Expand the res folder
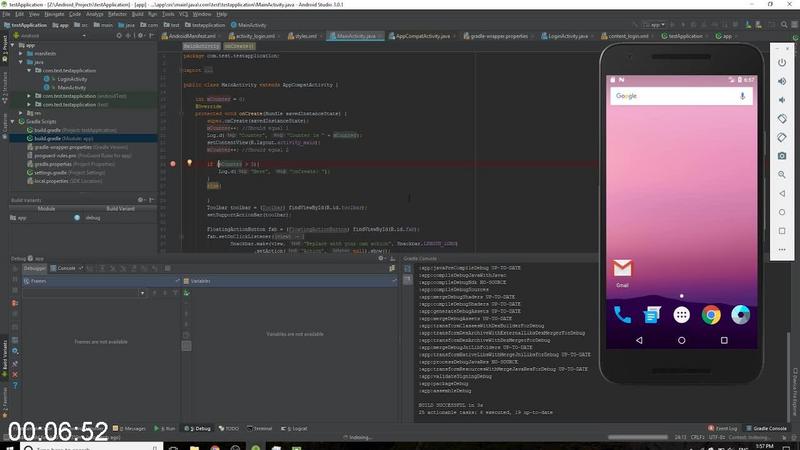The height and width of the screenshot is (450, 800). [21, 113]
